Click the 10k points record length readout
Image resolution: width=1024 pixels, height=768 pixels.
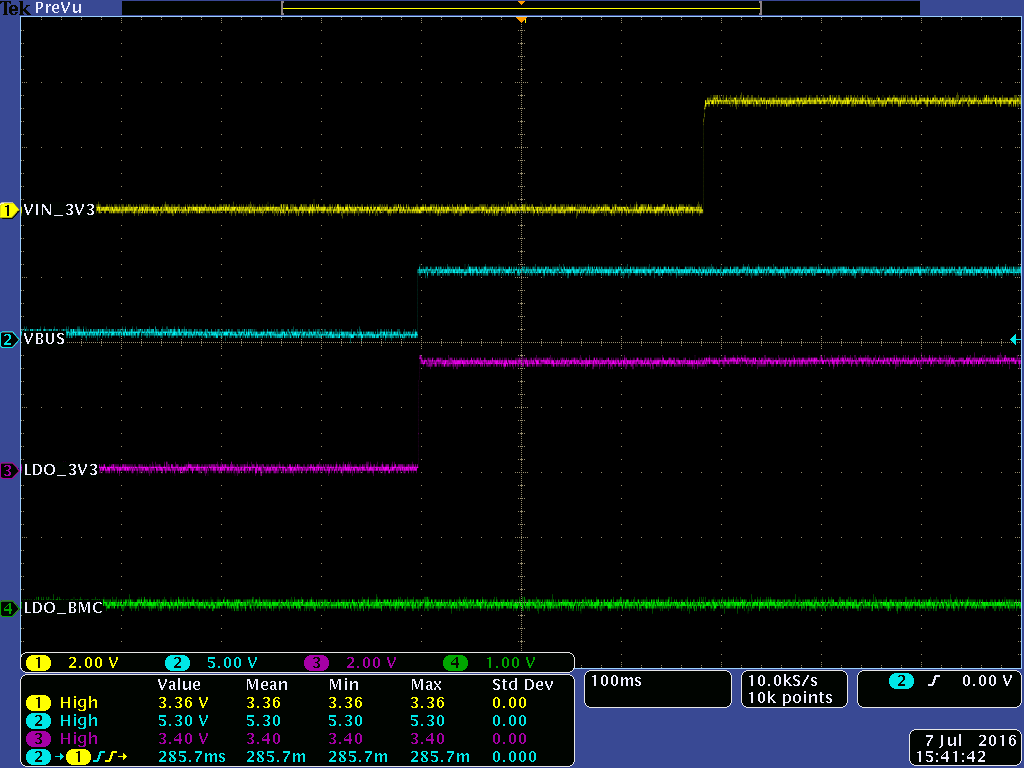point(790,698)
